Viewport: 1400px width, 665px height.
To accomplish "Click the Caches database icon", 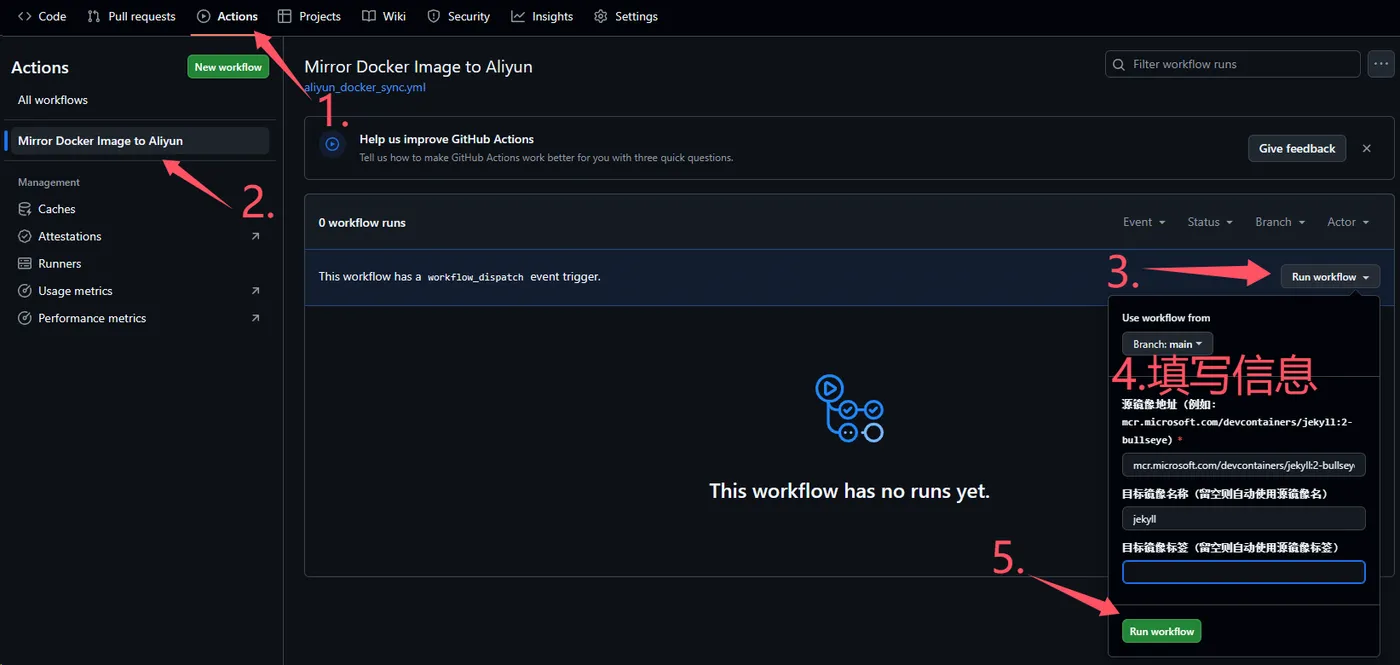I will (x=25, y=209).
